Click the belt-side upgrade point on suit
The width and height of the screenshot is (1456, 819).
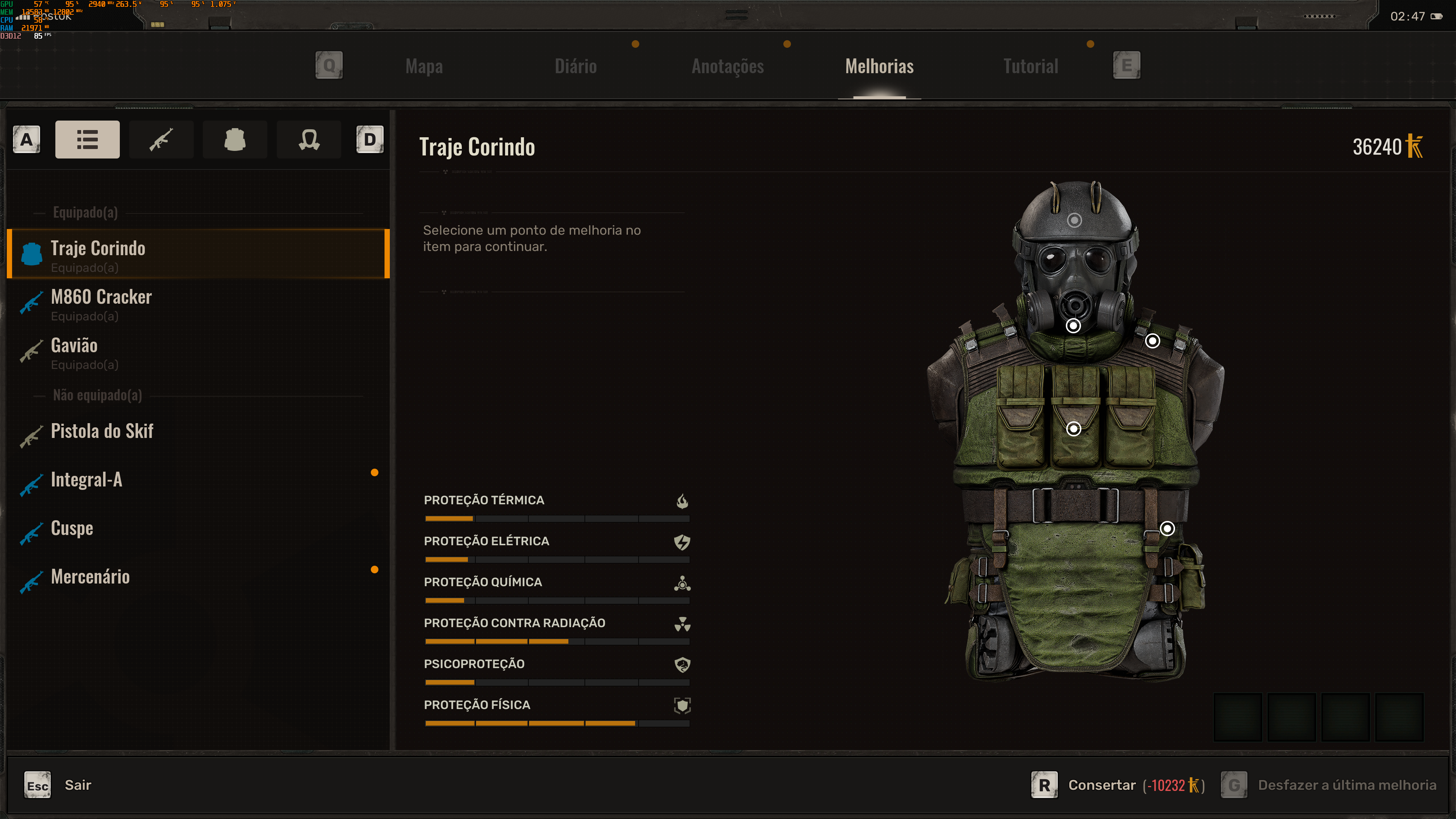1167,529
